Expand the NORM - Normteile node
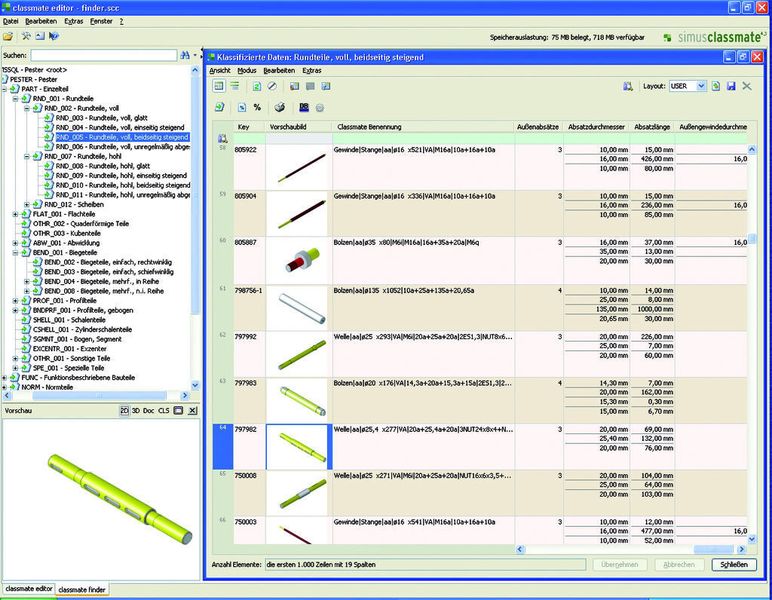The image size is (772, 600). (x=4, y=387)
